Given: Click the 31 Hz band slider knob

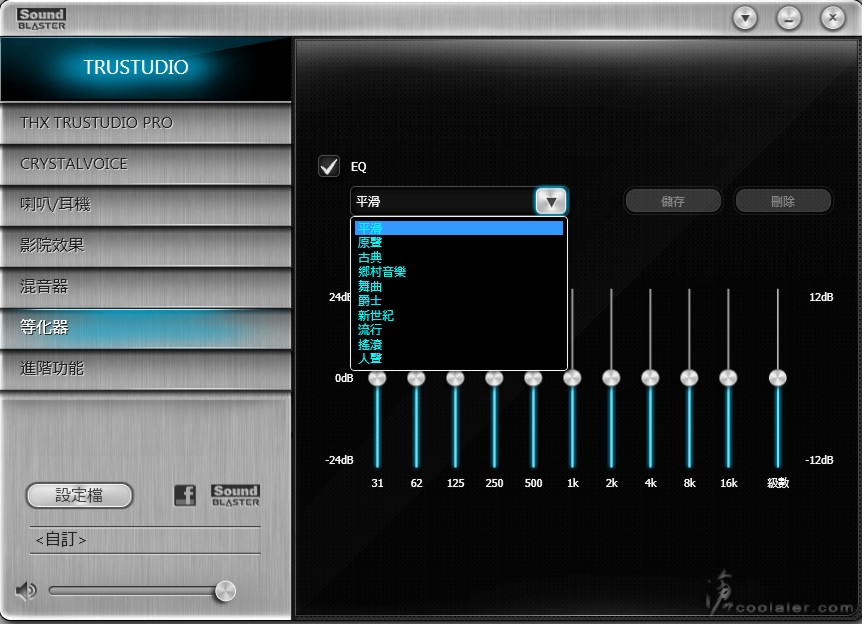Looking at the screenshot, I should [377, 378].
